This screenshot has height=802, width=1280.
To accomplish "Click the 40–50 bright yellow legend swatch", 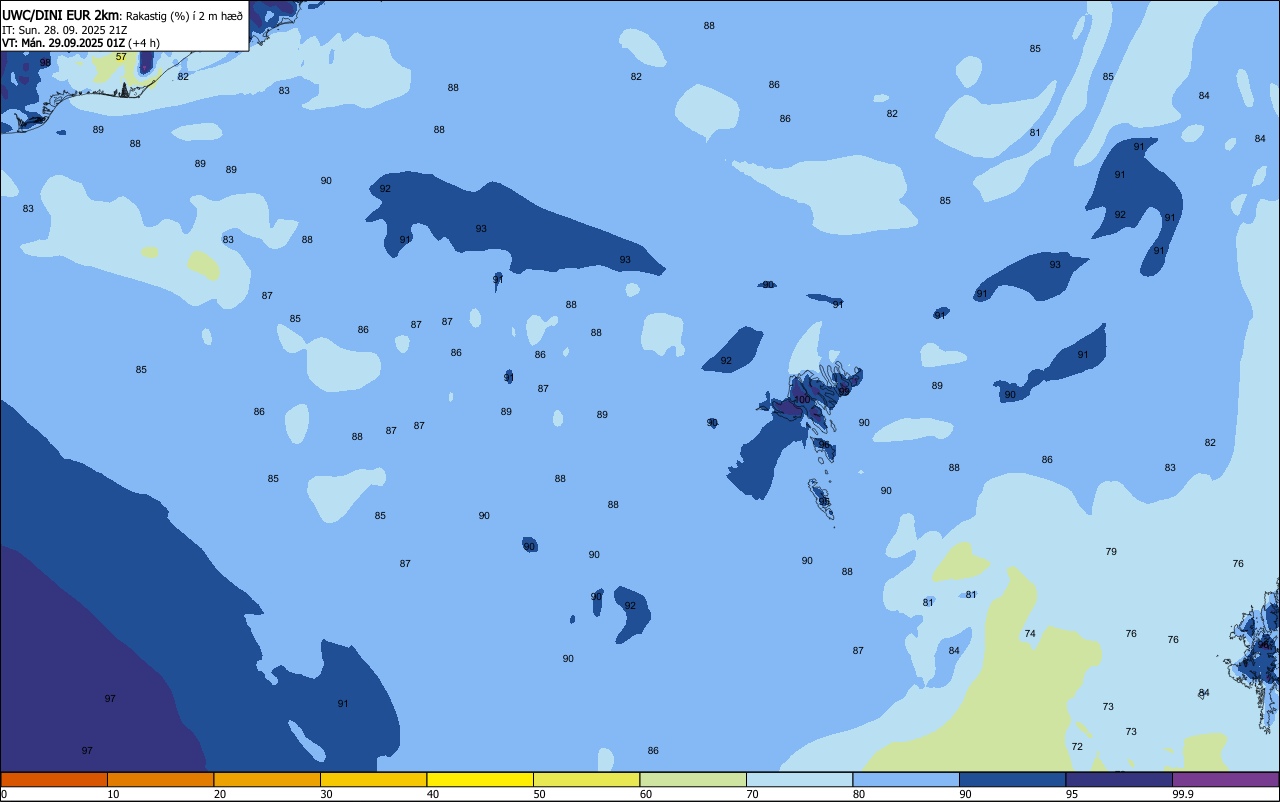I will click(480, 779).
